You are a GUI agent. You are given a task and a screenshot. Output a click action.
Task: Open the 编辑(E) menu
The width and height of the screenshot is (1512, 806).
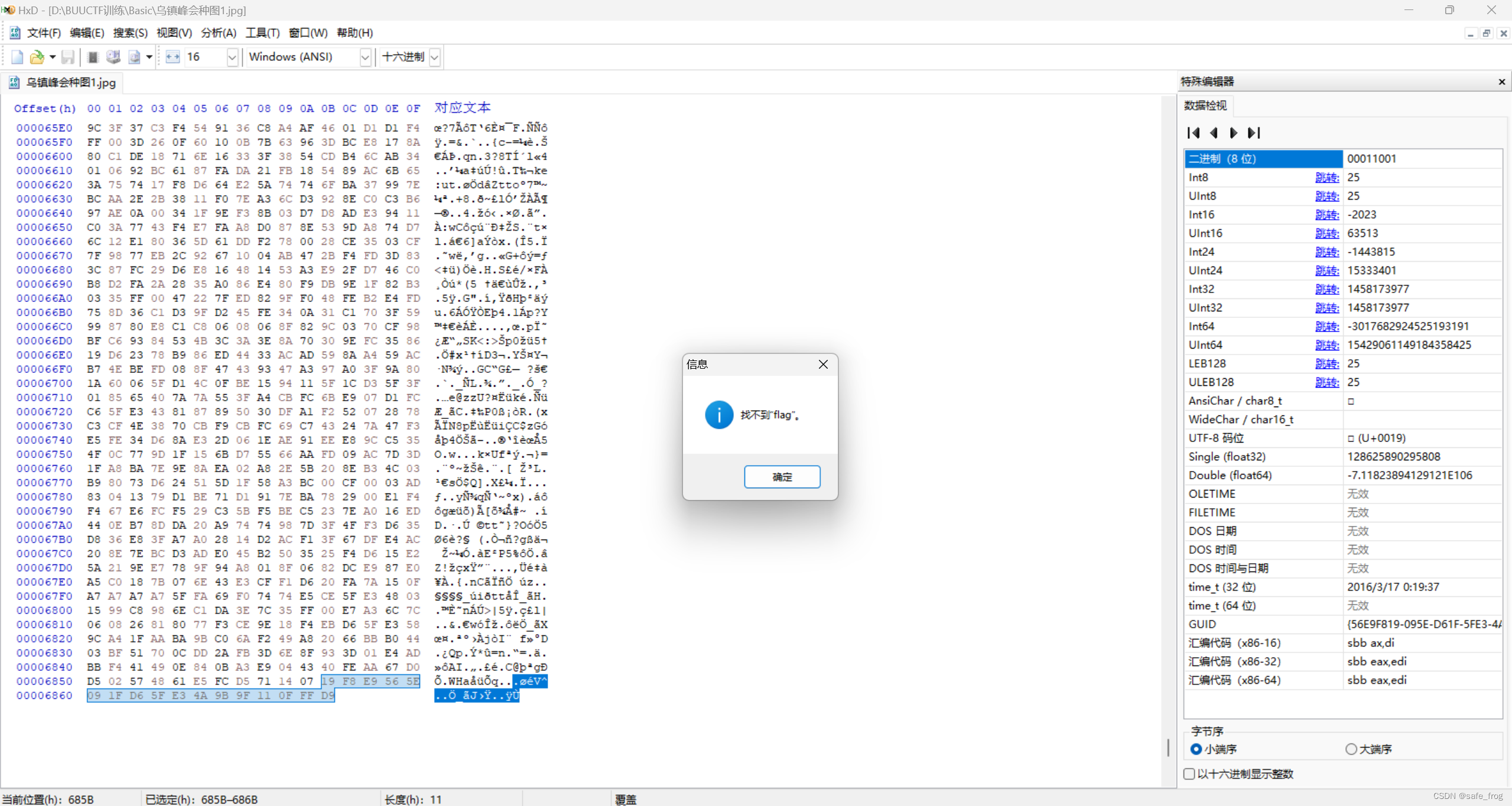87,32
